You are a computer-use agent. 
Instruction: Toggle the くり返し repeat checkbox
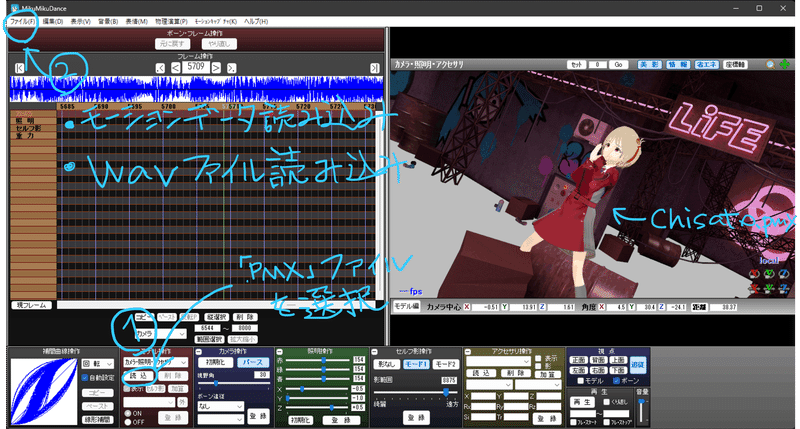pyautogui.click(x=607, y=402)
